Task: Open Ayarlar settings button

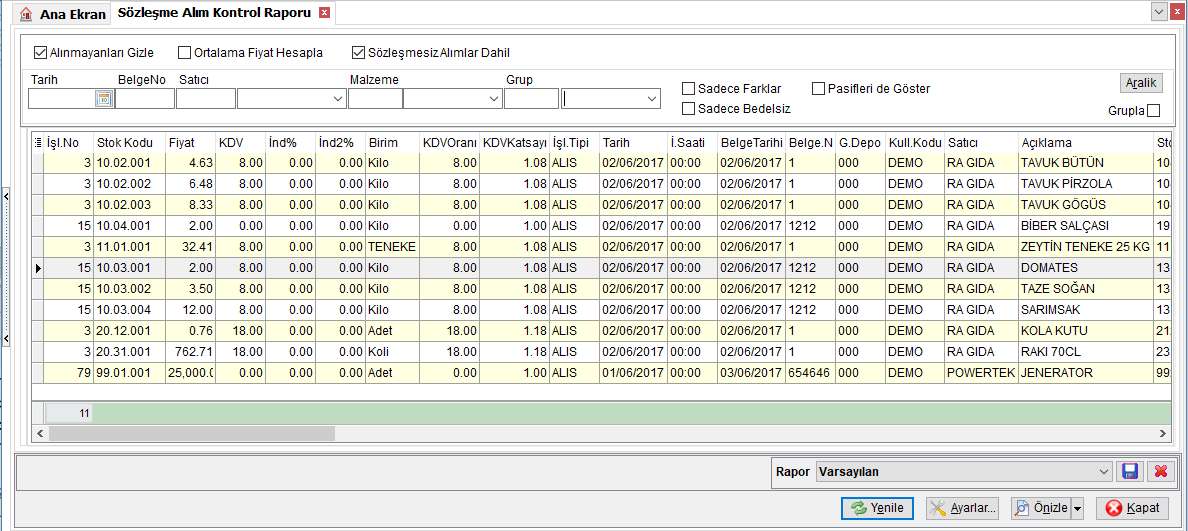Action: (964, 508)
